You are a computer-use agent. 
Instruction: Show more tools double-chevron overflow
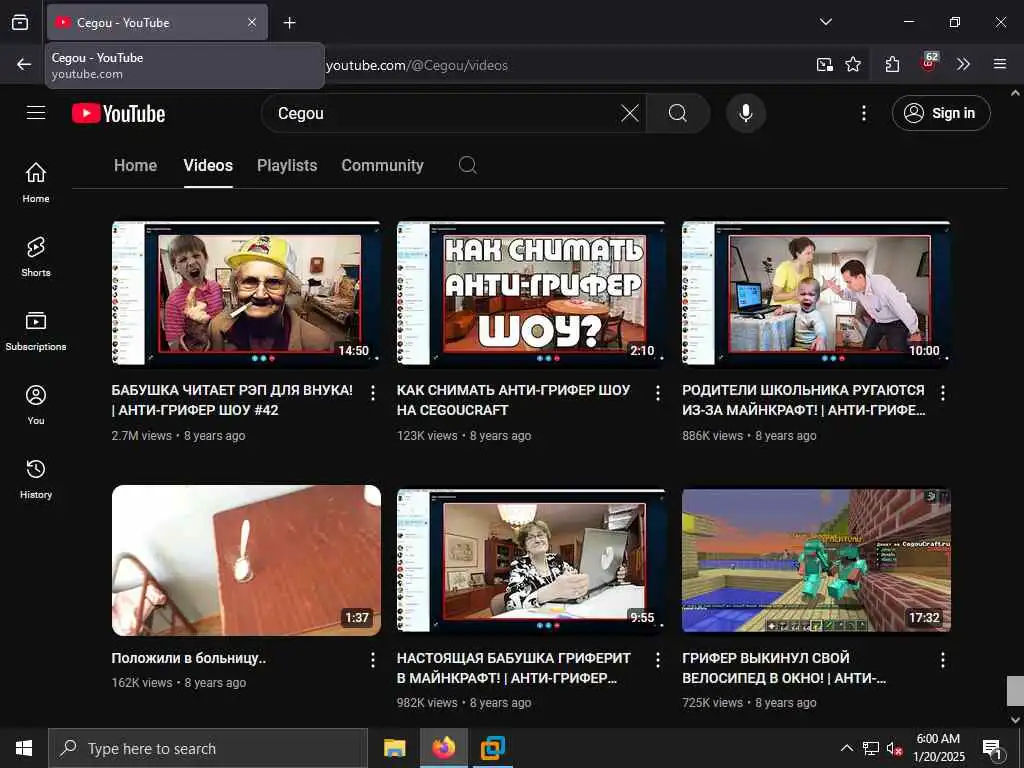tap(963, 64)
